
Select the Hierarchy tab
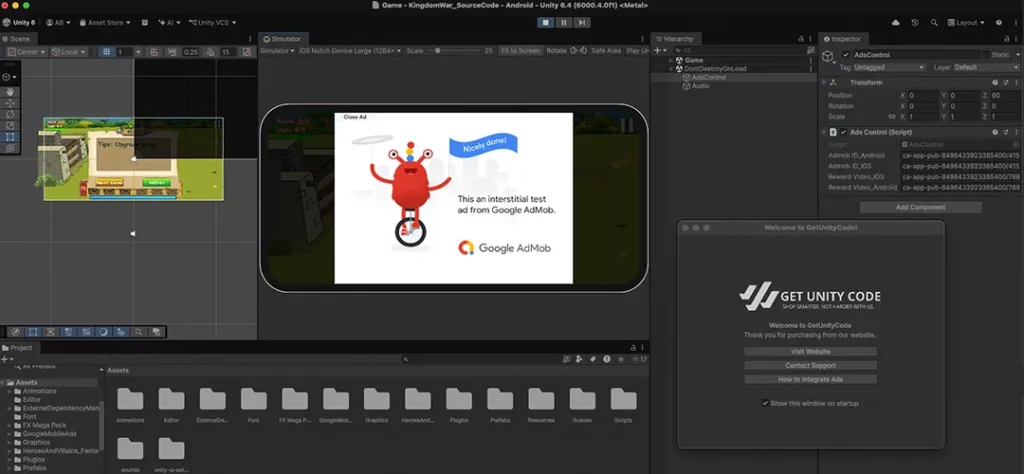(675, 39)
